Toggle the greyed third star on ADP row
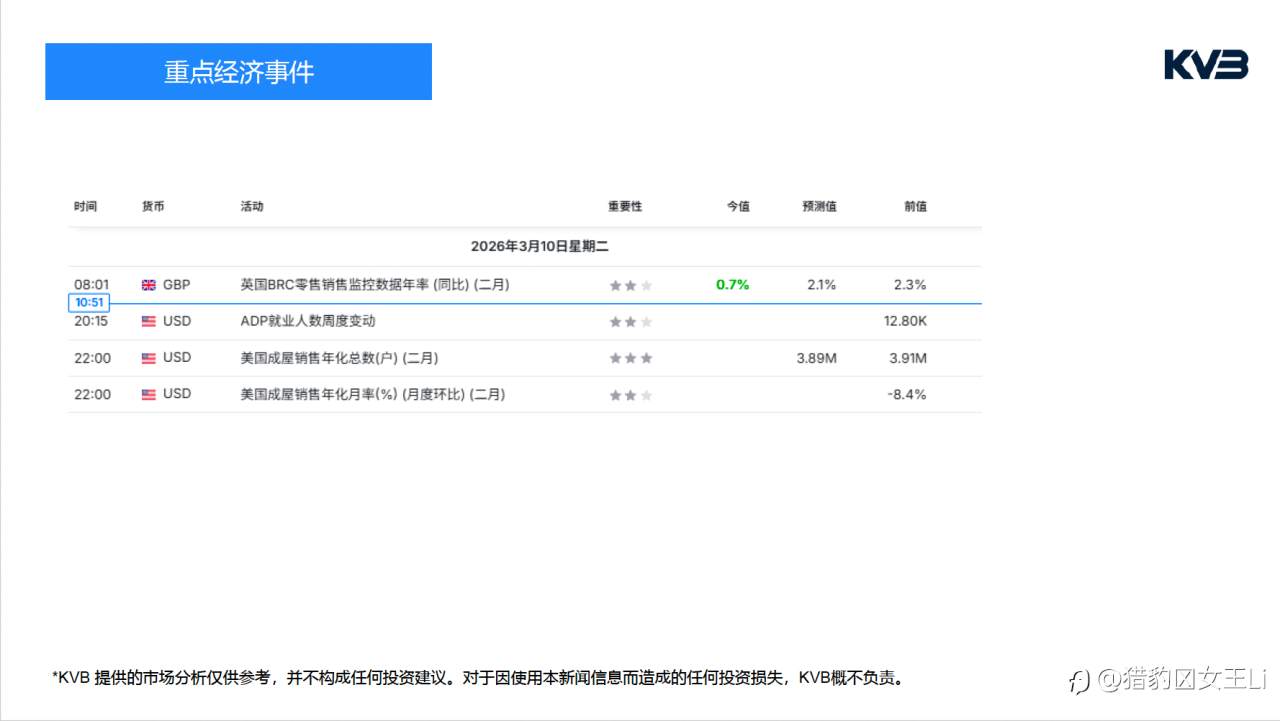Image resolution: width=1280 pixels, height=721 pixels. tap(646, 321)
